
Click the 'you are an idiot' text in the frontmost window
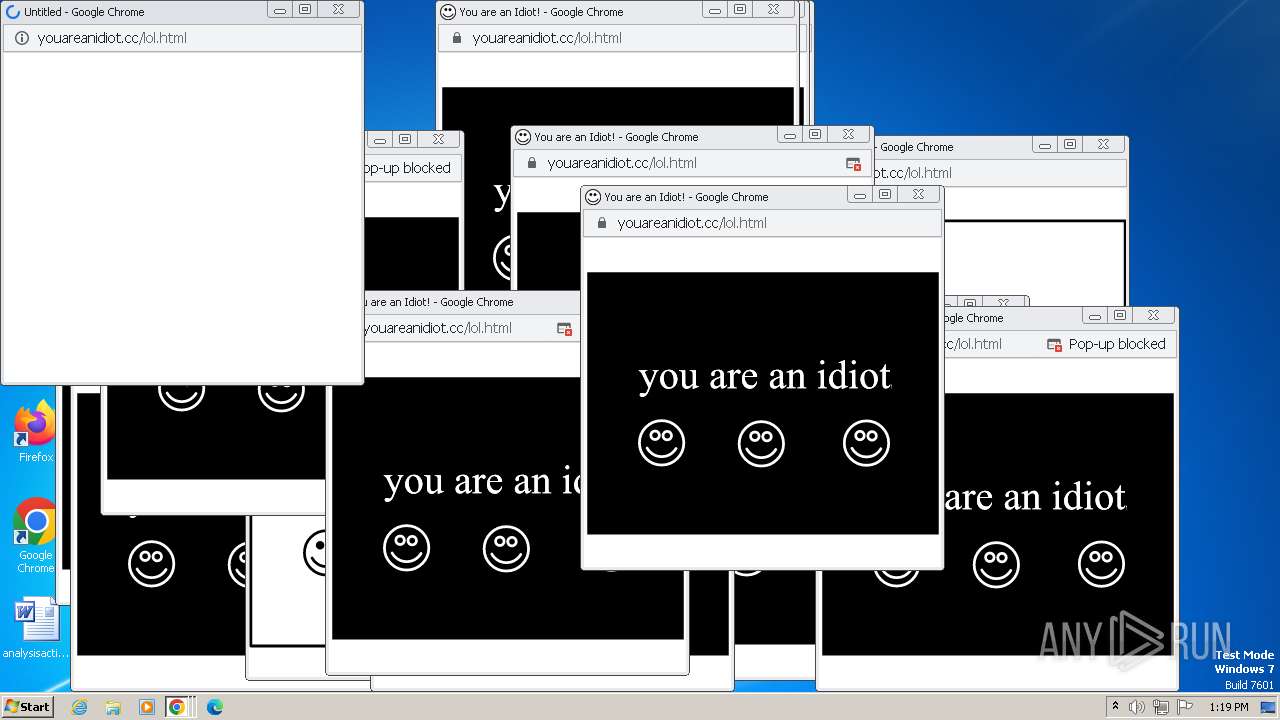pos(764,376)
